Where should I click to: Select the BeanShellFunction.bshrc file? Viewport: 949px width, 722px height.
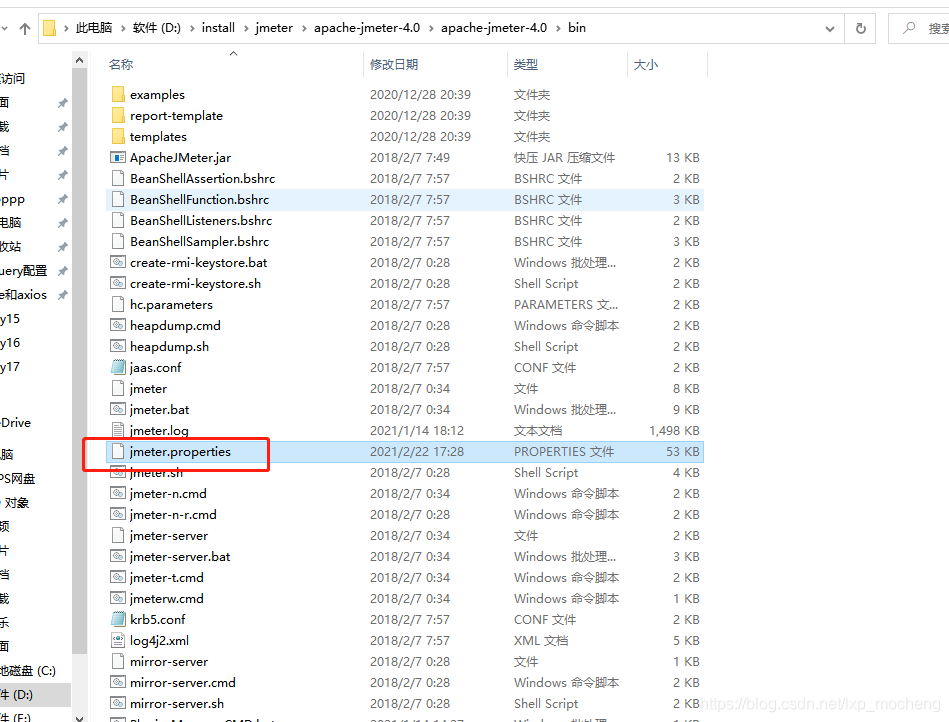404,200
